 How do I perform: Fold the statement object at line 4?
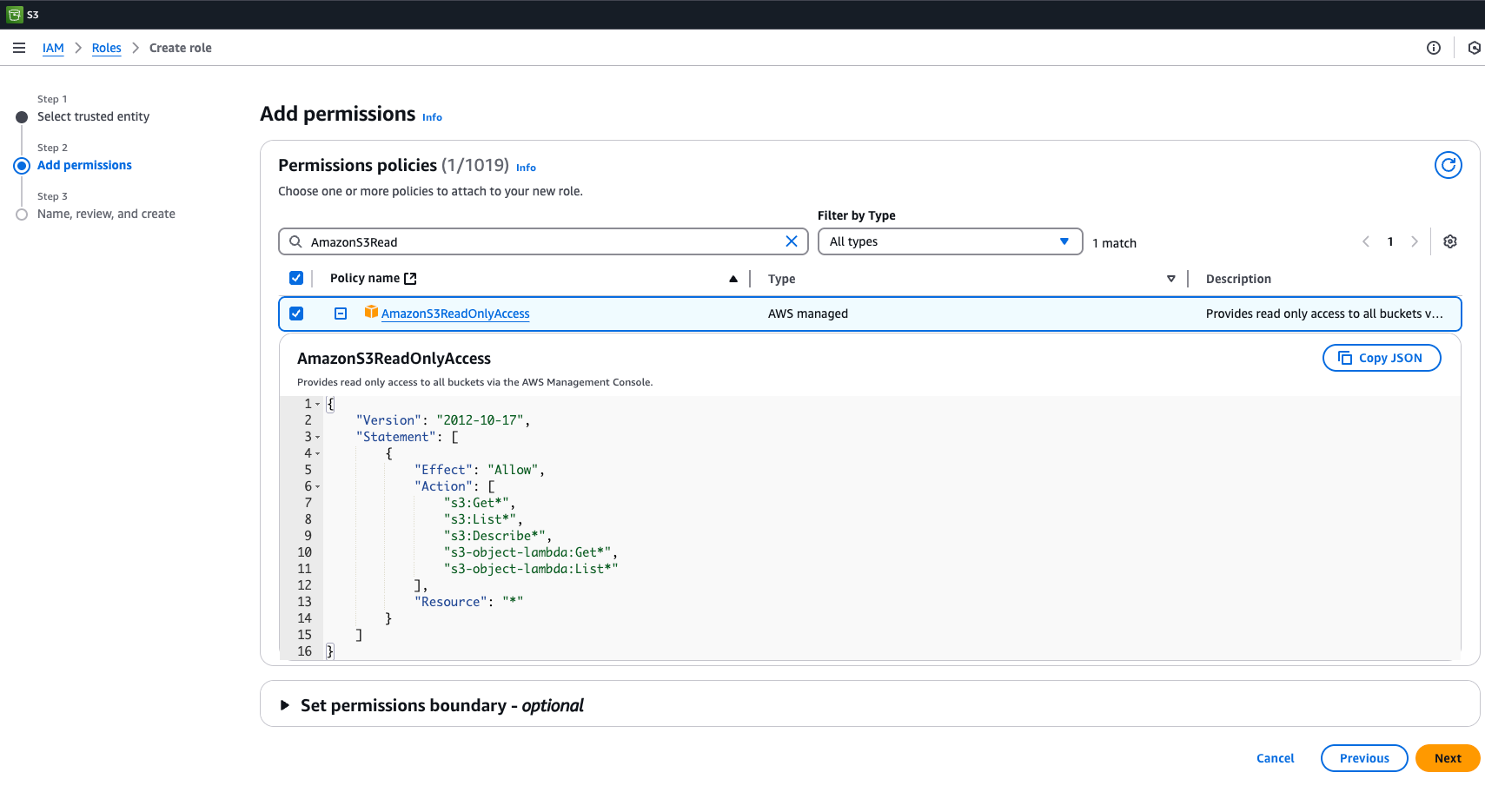[318, 453]
